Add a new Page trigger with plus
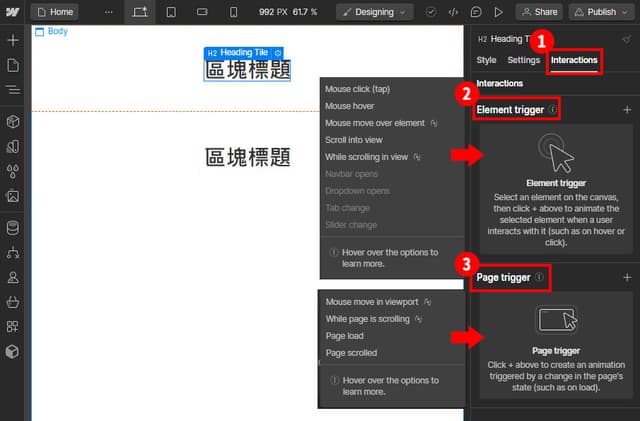The image size is (640, 421). 627,278
